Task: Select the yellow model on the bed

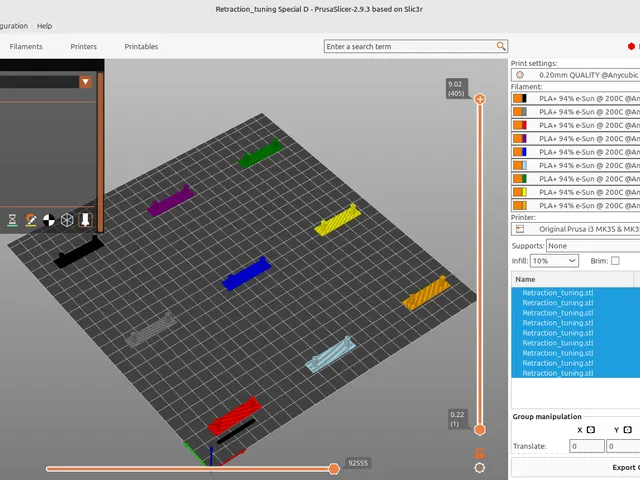Action: pyautogui.click(x=338, y=220)
